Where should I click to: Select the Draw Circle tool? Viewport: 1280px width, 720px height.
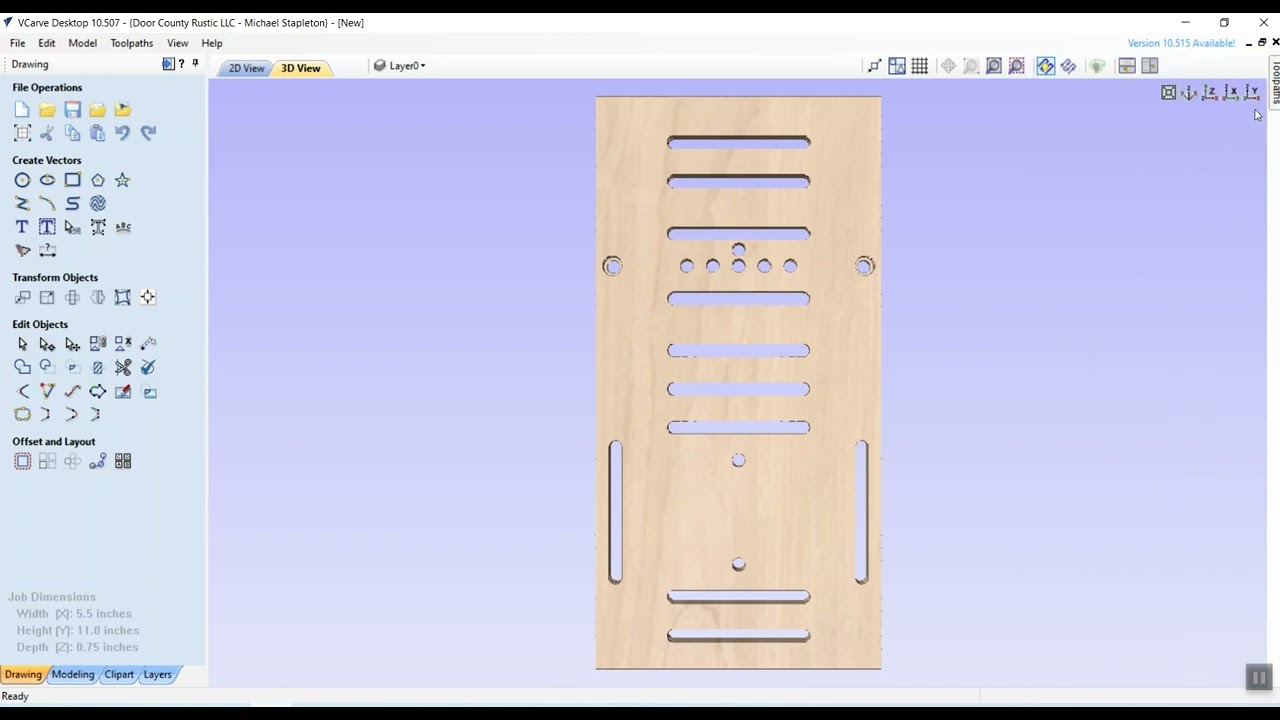[x=22, y=180]
